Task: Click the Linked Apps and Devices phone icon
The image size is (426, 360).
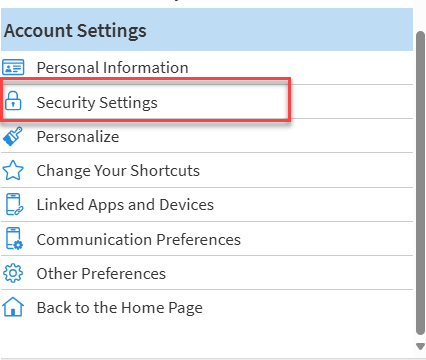Action: [x=14, y=204]
